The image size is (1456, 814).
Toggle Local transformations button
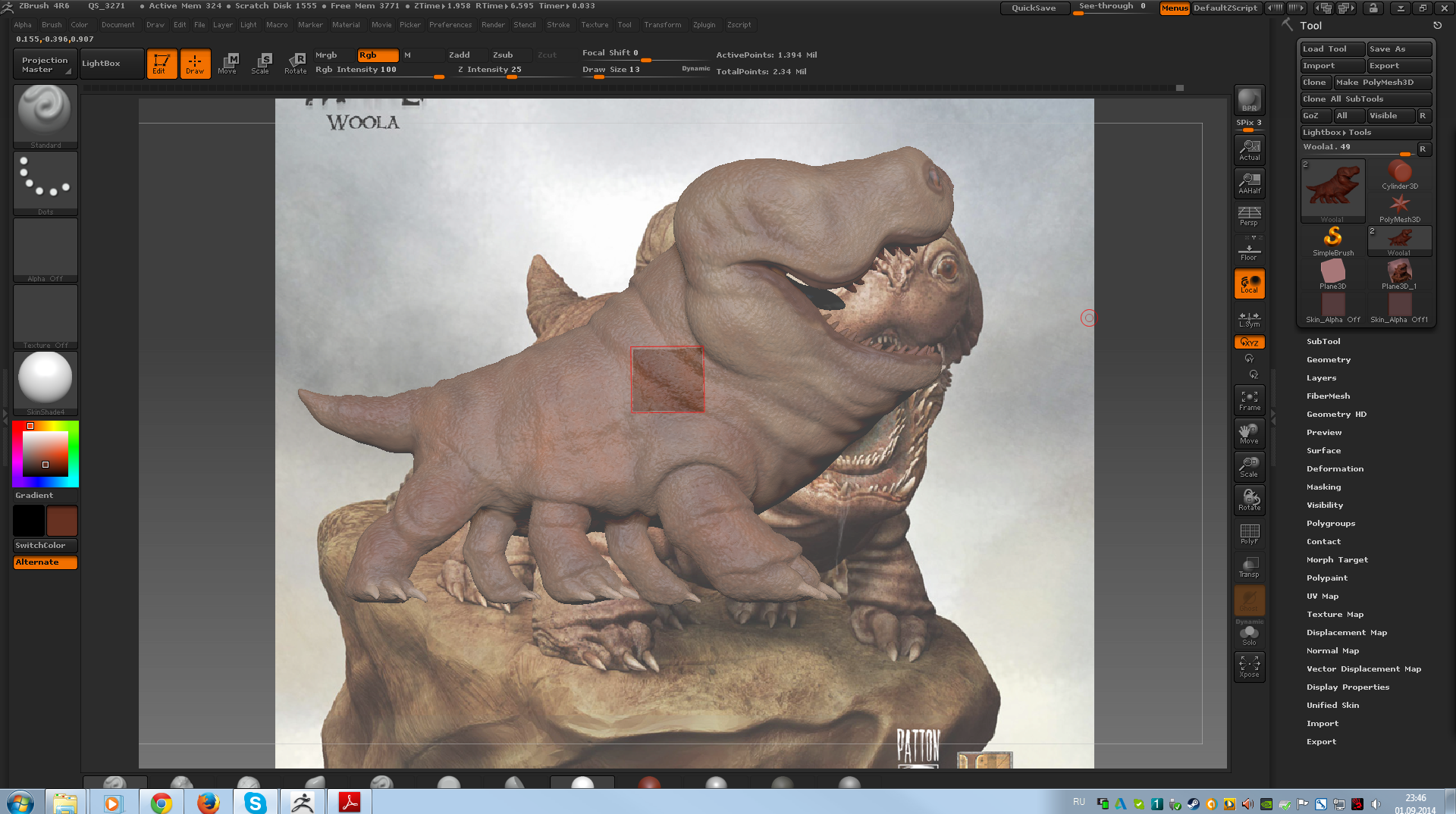point(1249,283)
